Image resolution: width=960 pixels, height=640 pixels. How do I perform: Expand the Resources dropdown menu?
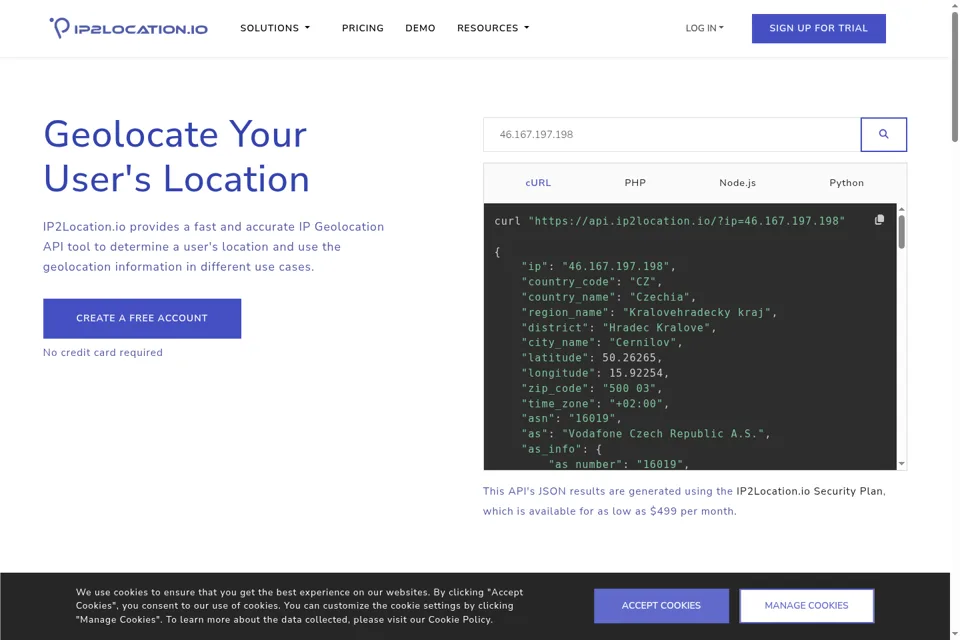pos(493,28)
